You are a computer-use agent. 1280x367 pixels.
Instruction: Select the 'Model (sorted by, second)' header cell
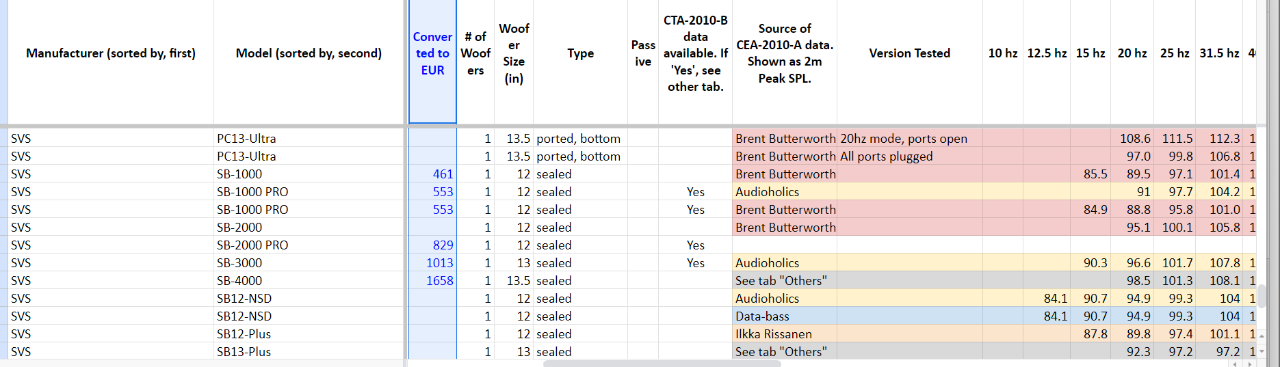[309, 53]
